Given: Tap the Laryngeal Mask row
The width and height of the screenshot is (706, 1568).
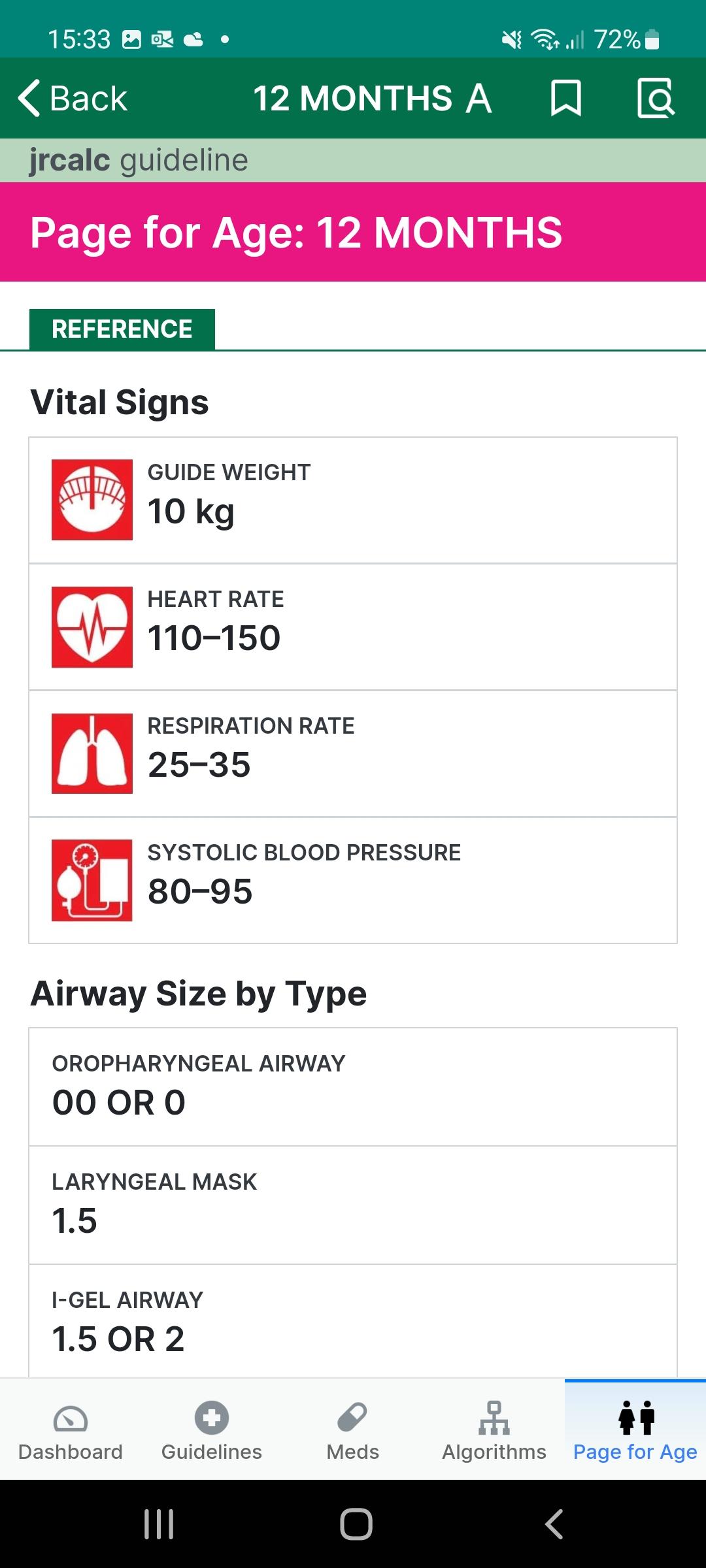Looking at the screenshot, I should [353, 1205].
